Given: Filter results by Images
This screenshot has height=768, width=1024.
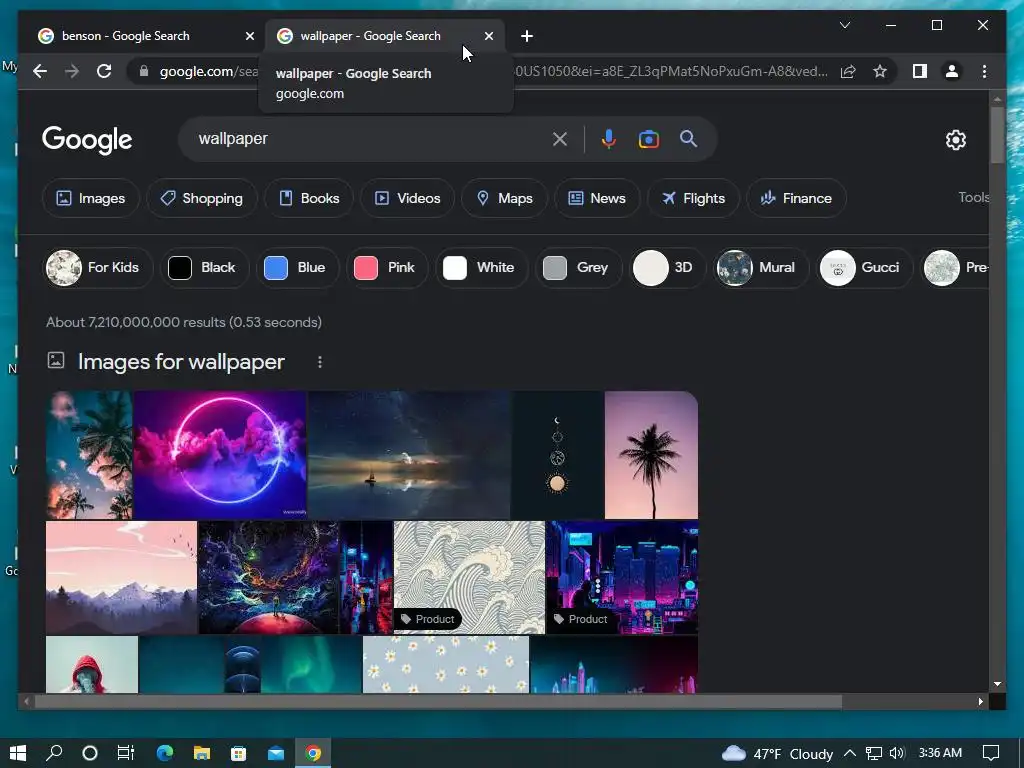Looking at the screenshot, I should click(x=91, y=199).
